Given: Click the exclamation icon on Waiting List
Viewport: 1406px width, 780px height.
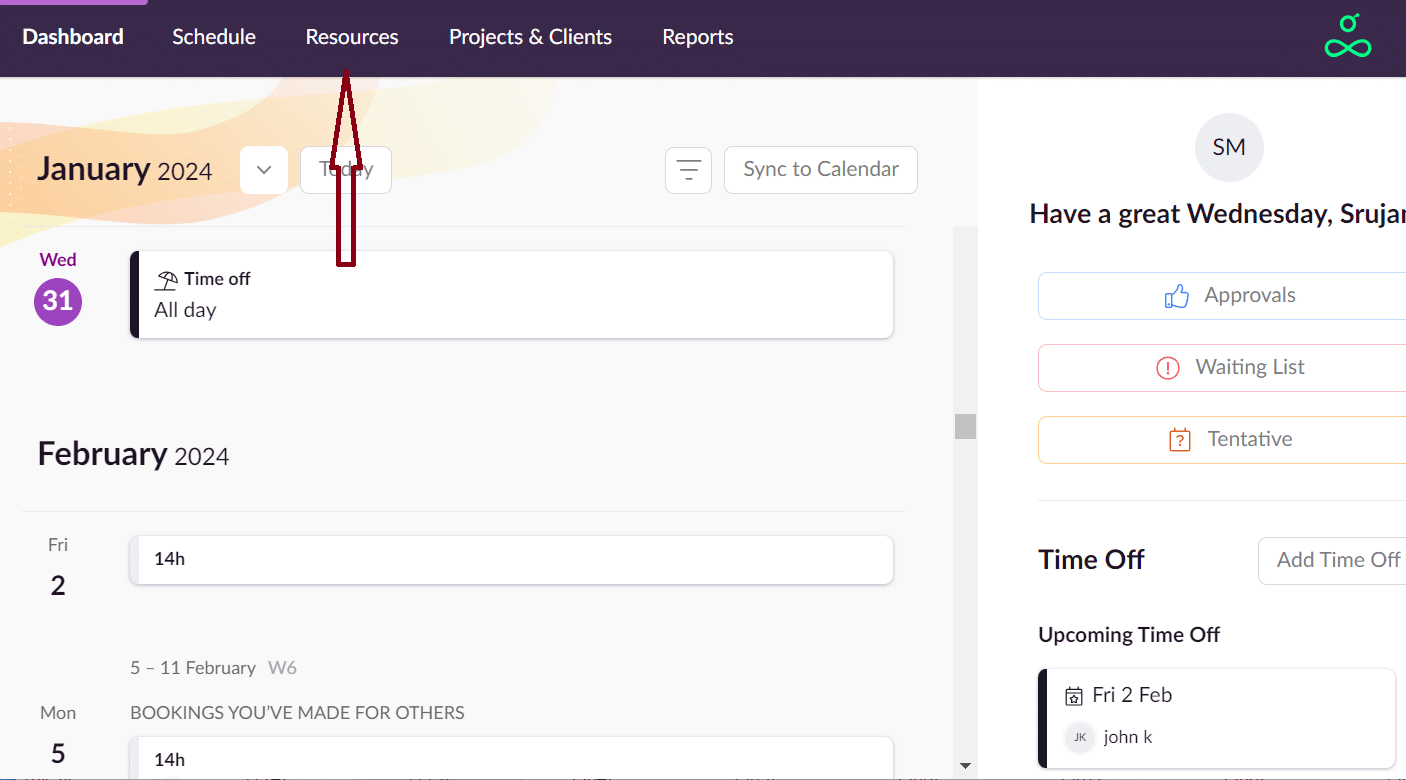Looking at the screenshot, I should click(1168, 368).
